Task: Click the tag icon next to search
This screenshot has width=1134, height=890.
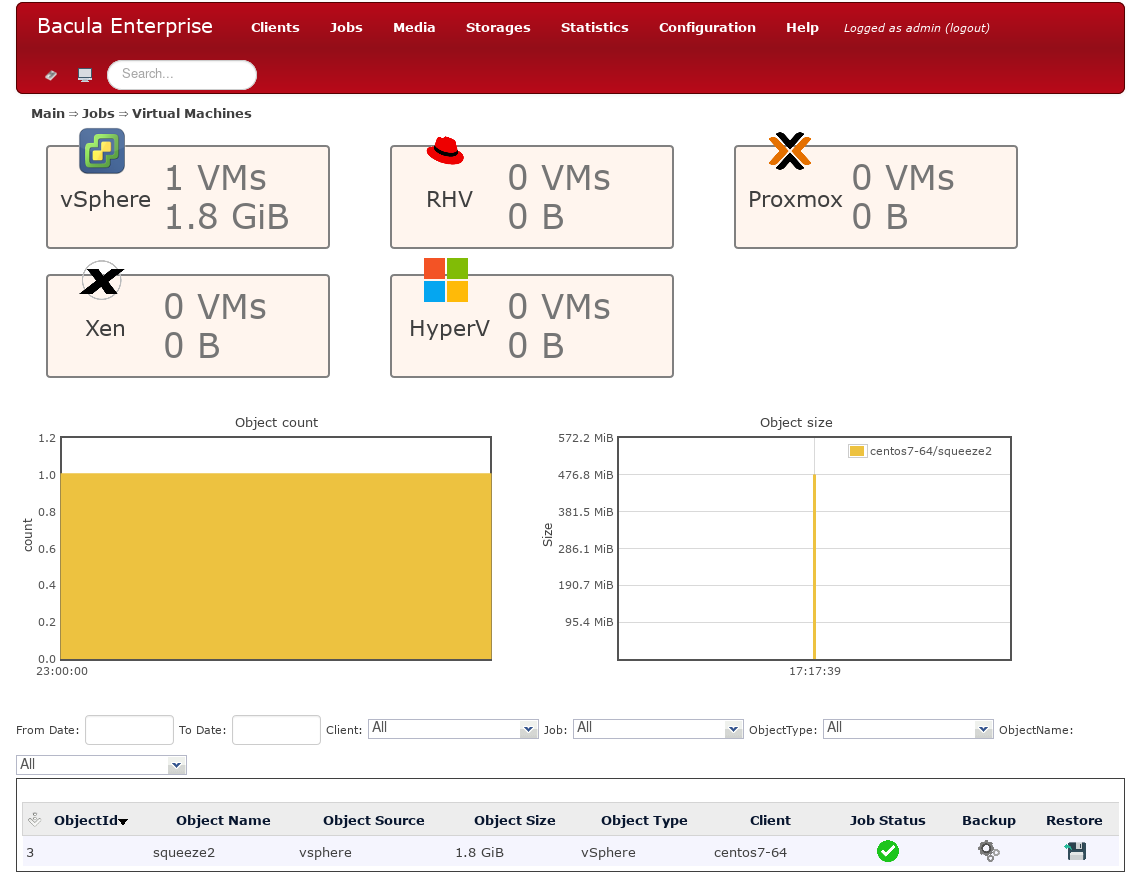Action: tap(49, 74)
